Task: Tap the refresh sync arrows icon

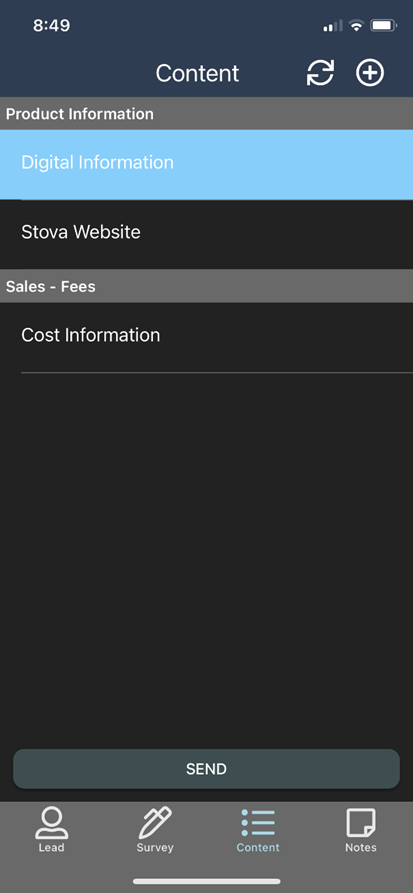Action: [320, 73]
